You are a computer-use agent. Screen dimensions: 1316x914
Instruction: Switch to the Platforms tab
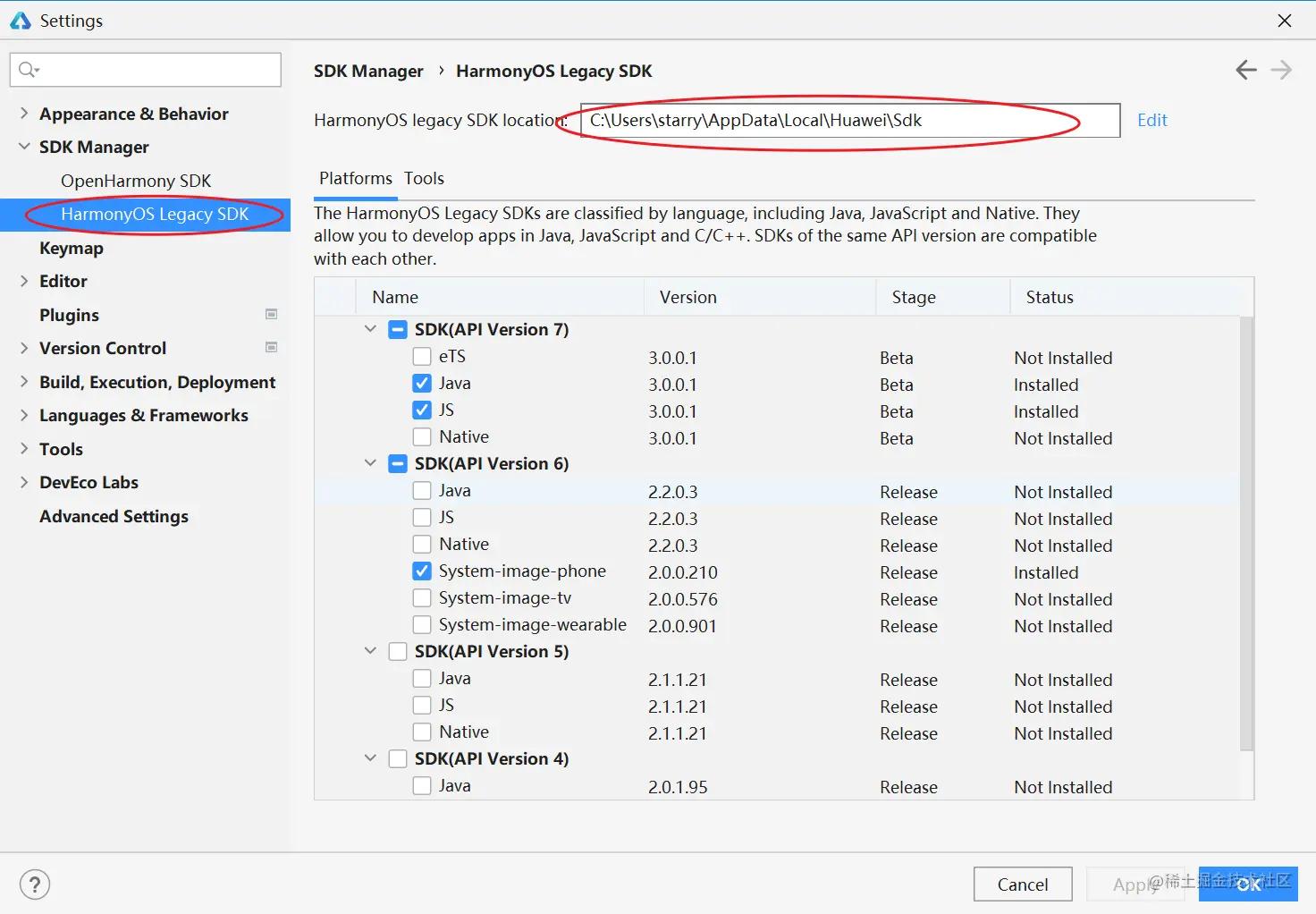click(x=355, y=178)
